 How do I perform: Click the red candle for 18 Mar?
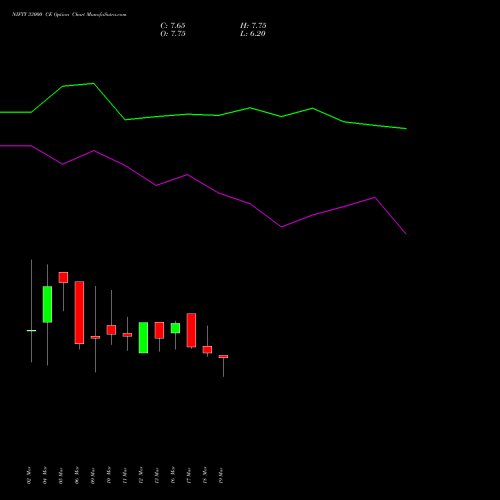pyautogui.click(x=207, y=350)
